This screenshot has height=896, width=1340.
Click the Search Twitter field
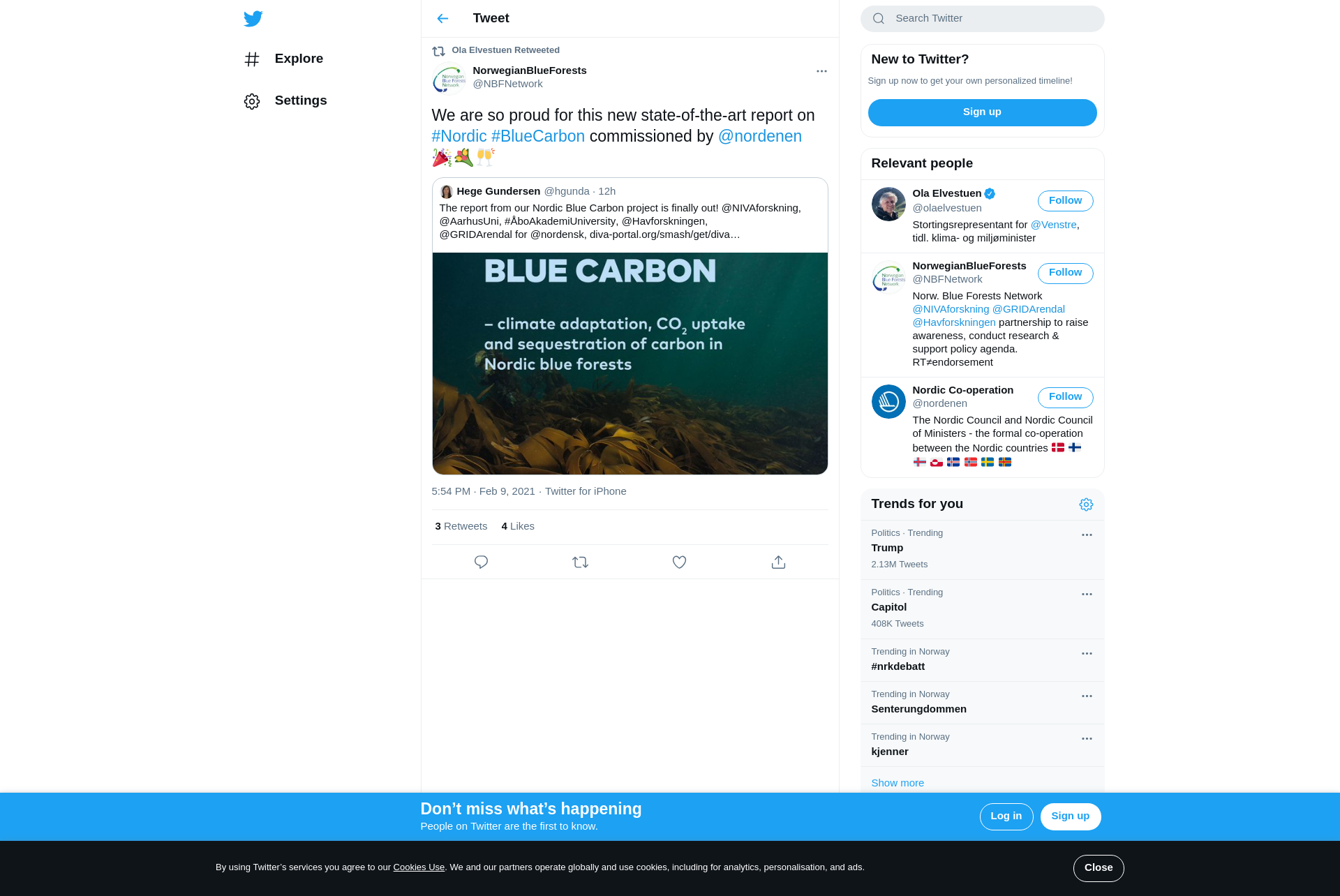(x=982, y=19)
